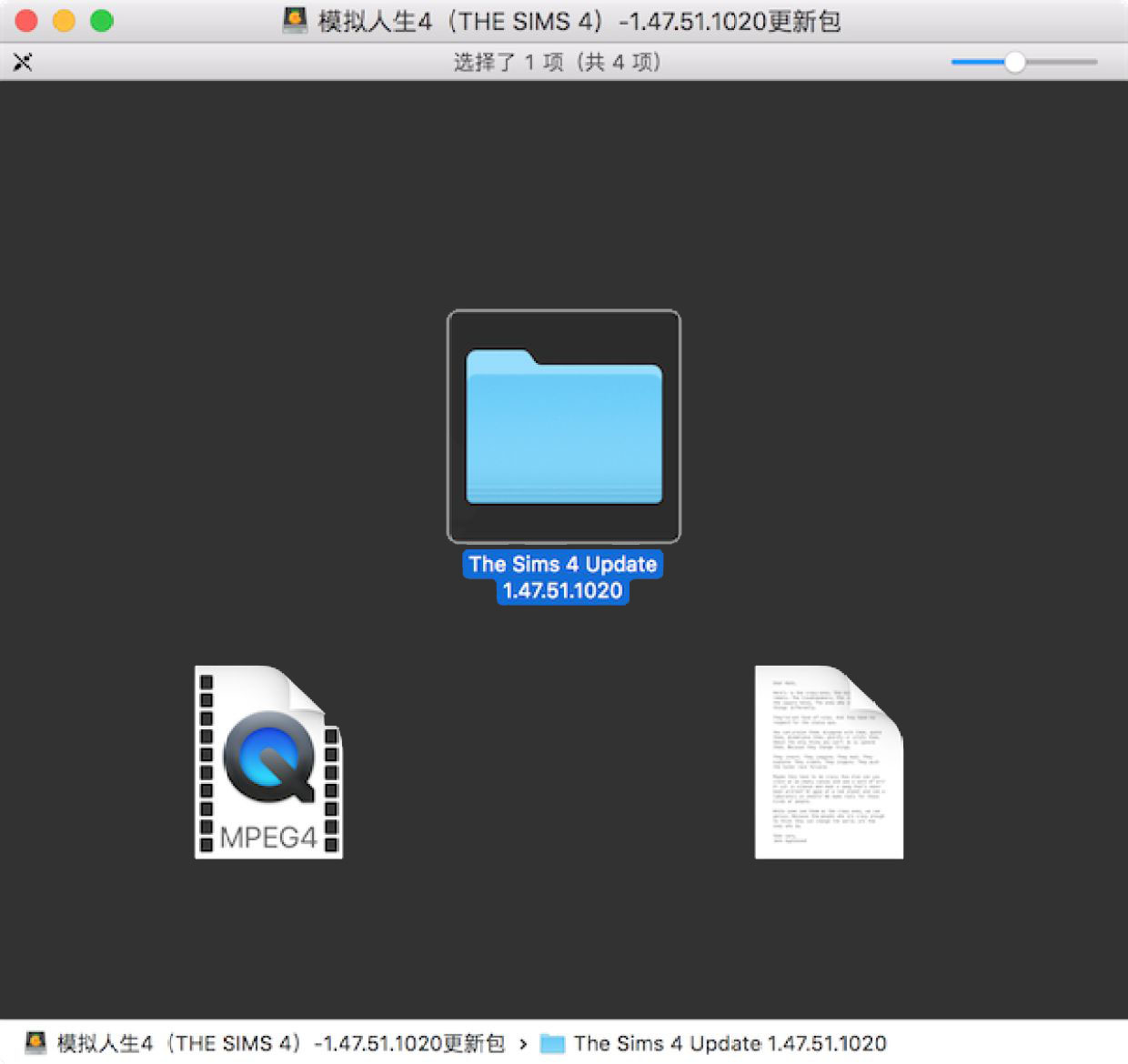Close the Finder window with red button
This screenshot has height=1064, width=1128.
coord(26,20)
